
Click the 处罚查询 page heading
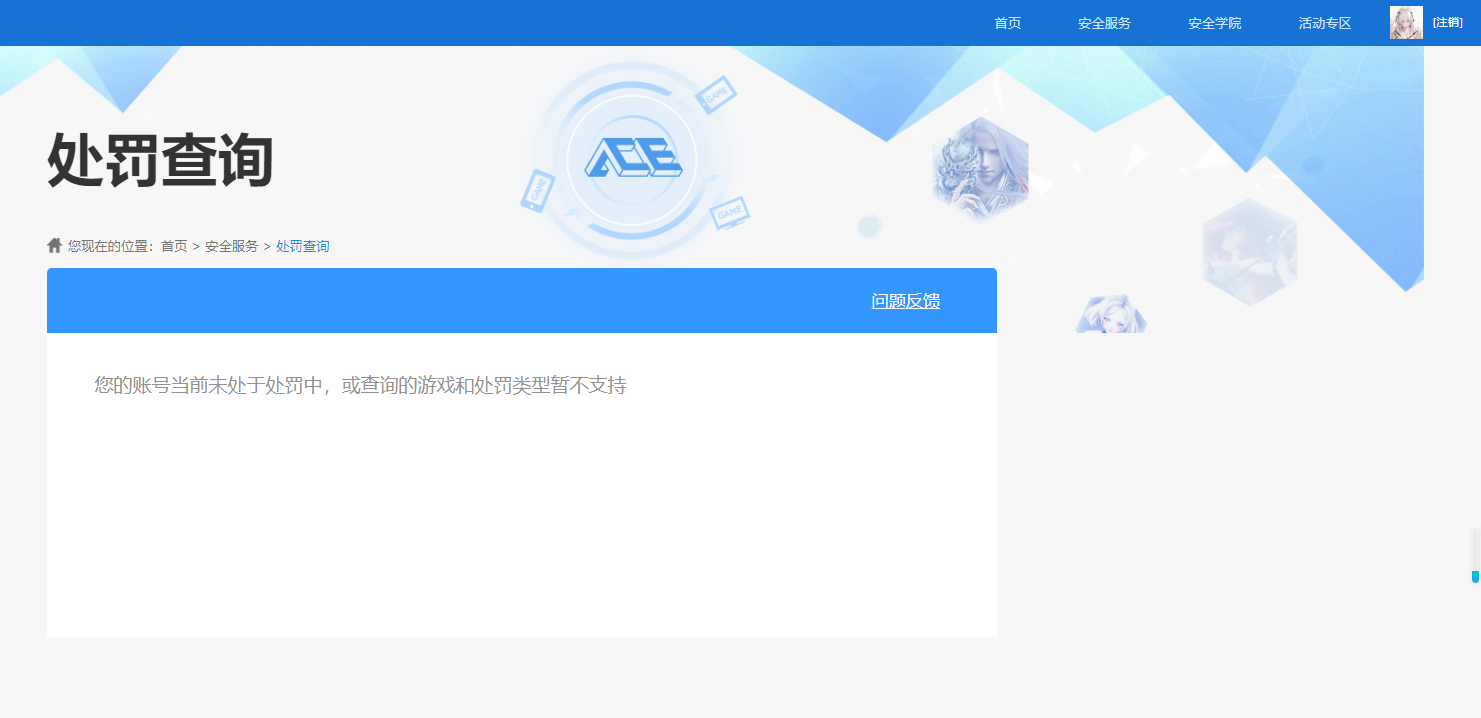click(x=160, y=160)
